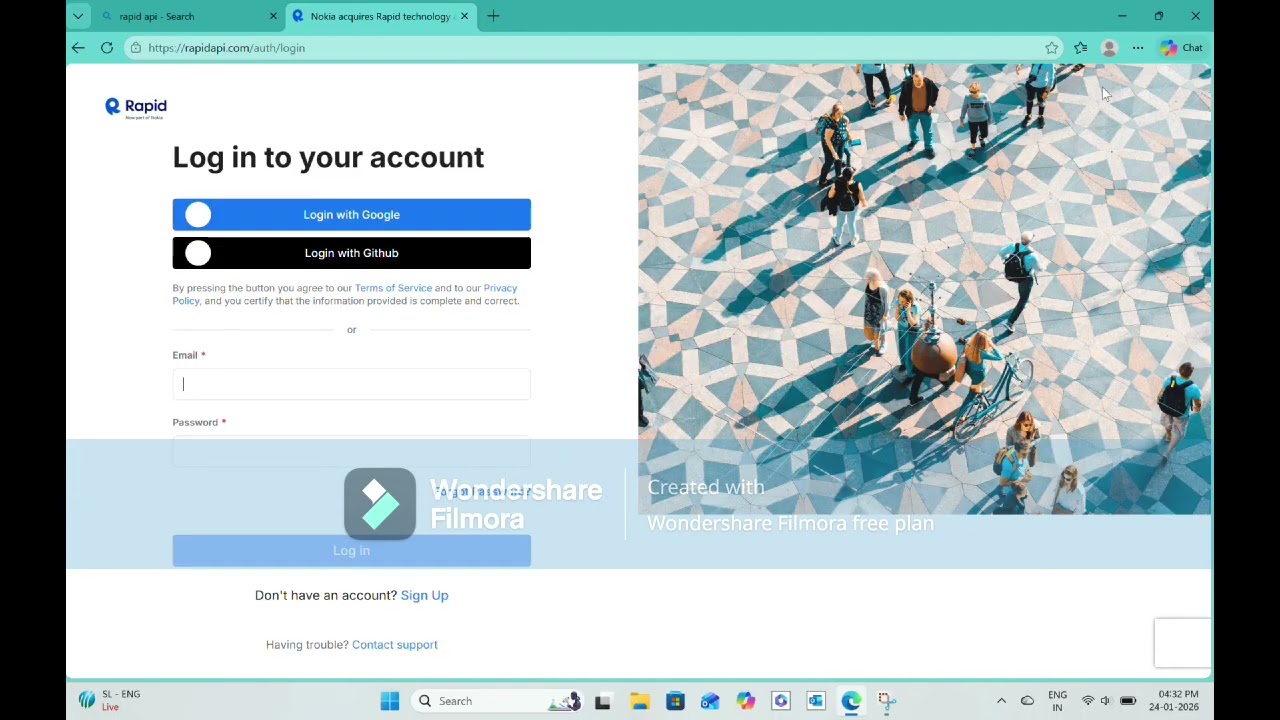Viewport: 1280px width, 720px height.
Task: Add this page to favorites star
Action: [x=1052, y=47]
